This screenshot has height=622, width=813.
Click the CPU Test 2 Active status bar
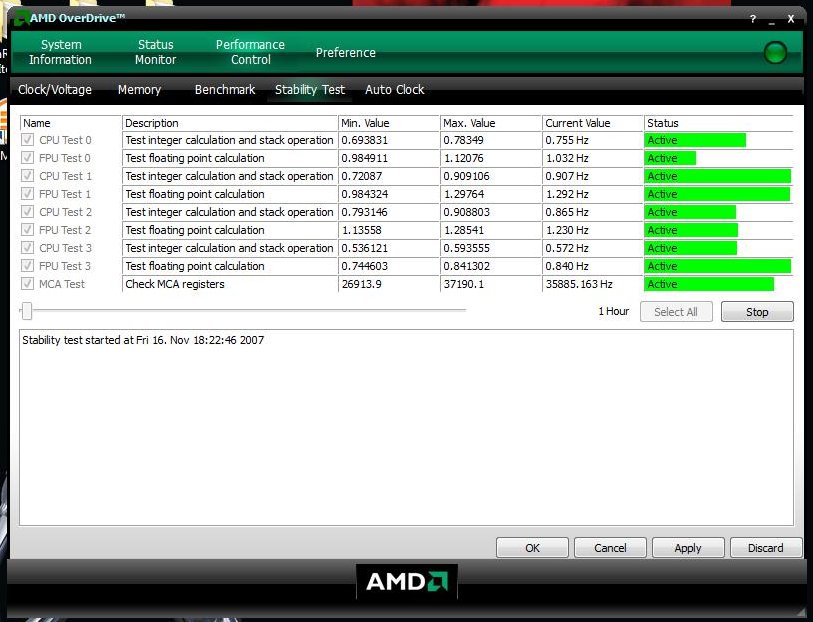pyautogui.click(x=691, y=212)
